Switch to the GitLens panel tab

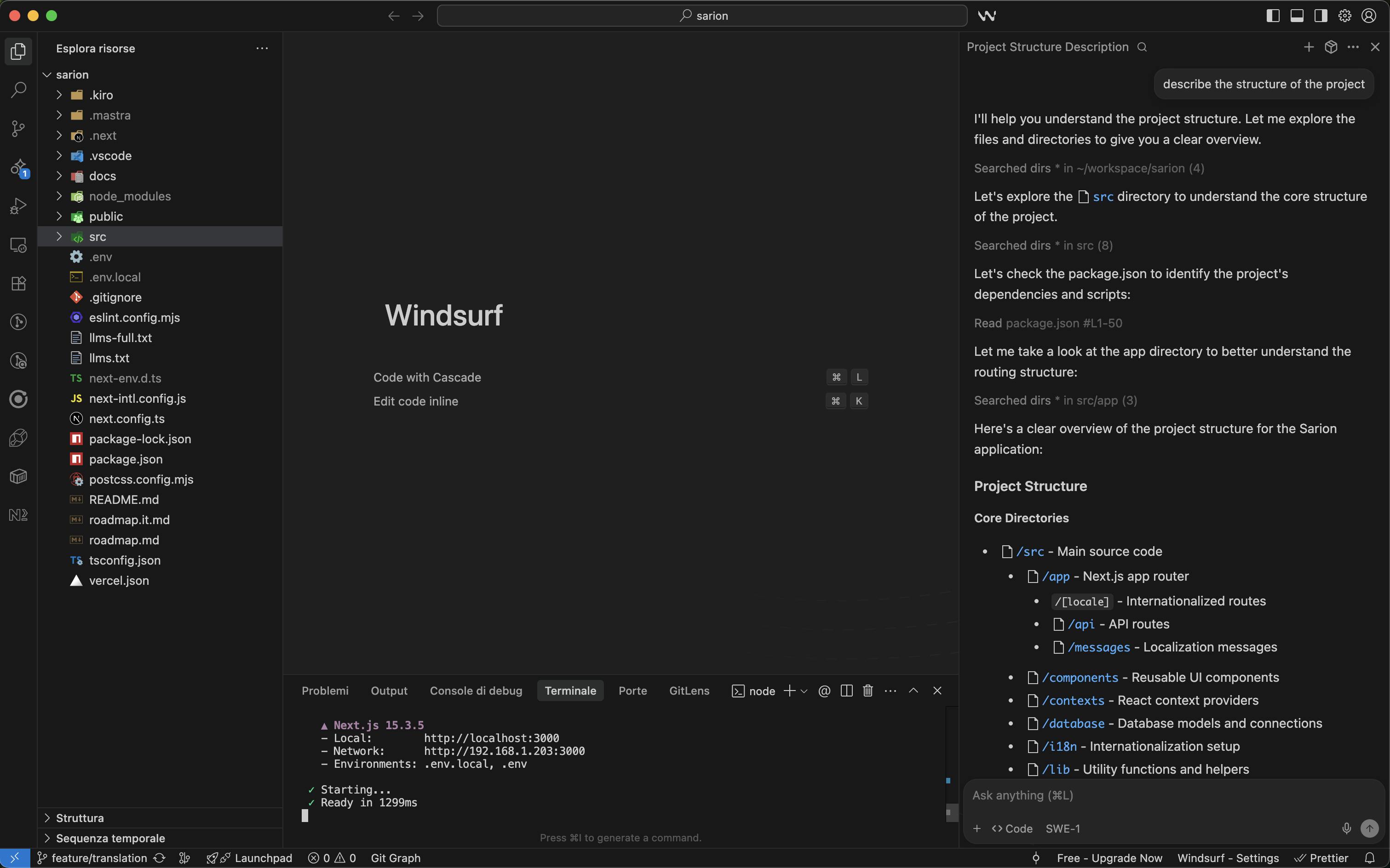point(689,691)
